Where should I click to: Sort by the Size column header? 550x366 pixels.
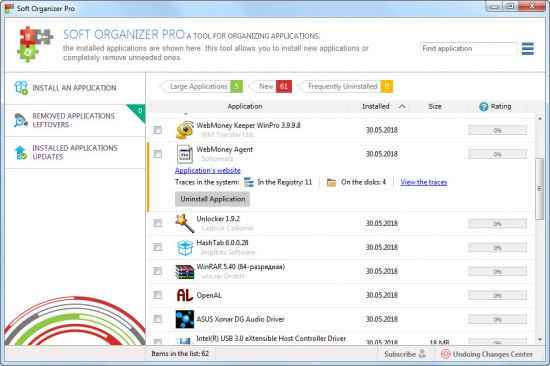point(435,106)
